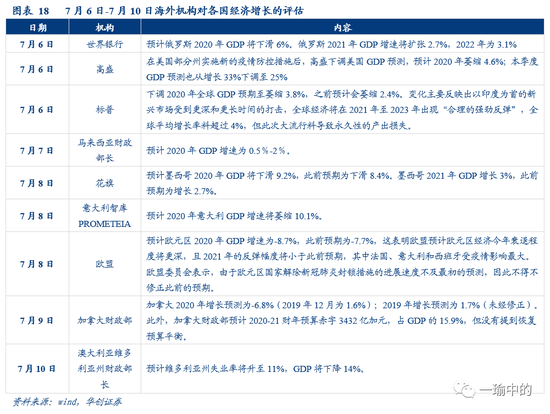Click the text '预计欧元区 2020 年 GDP 增速为-8.7%'
550x414 pixels.
[x=222, y=241]
